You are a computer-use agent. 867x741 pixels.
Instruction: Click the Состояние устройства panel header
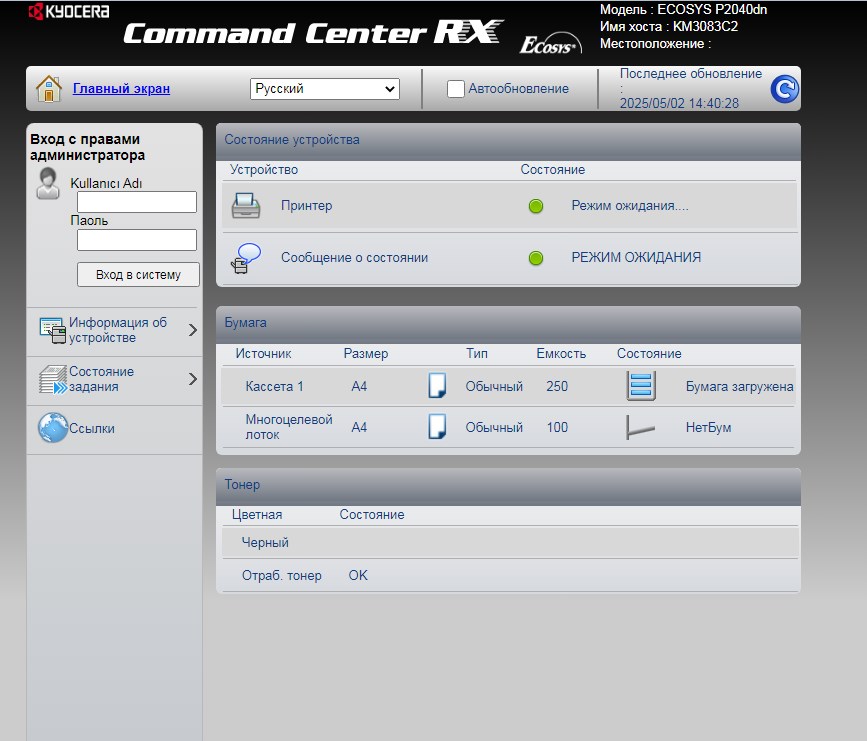[508, 140]
